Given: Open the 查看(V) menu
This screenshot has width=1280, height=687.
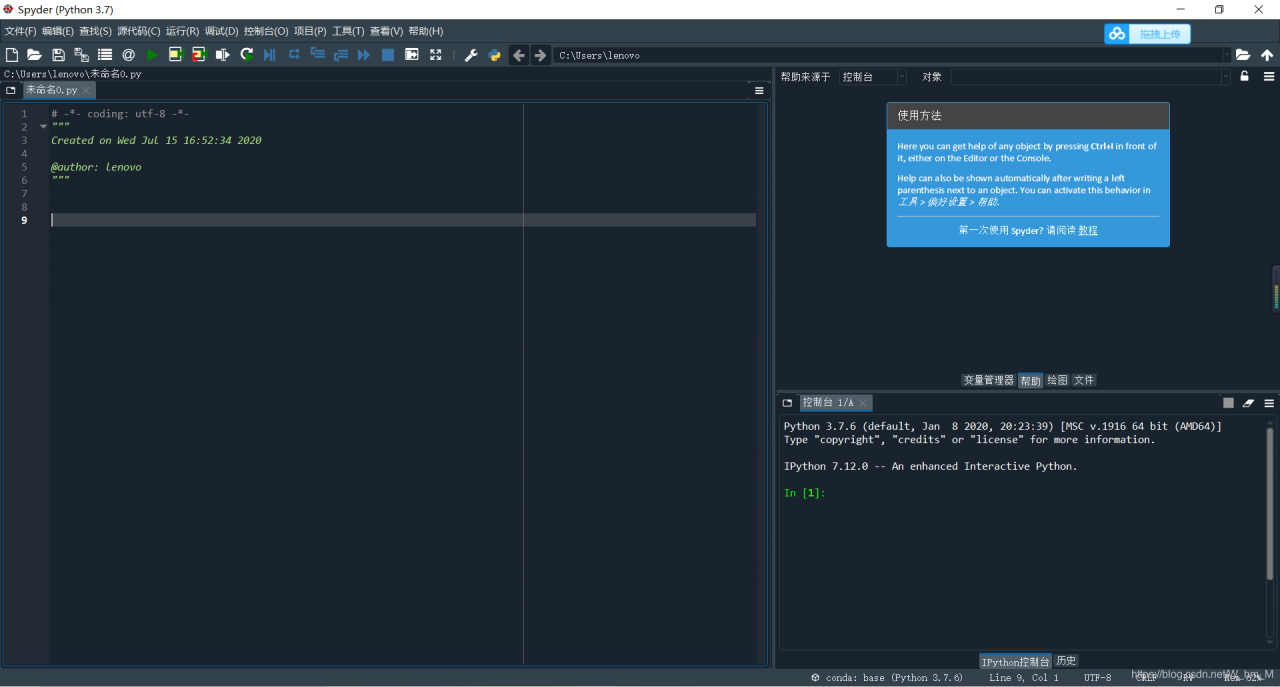Looking at the screenshot, I should (386, 31).
